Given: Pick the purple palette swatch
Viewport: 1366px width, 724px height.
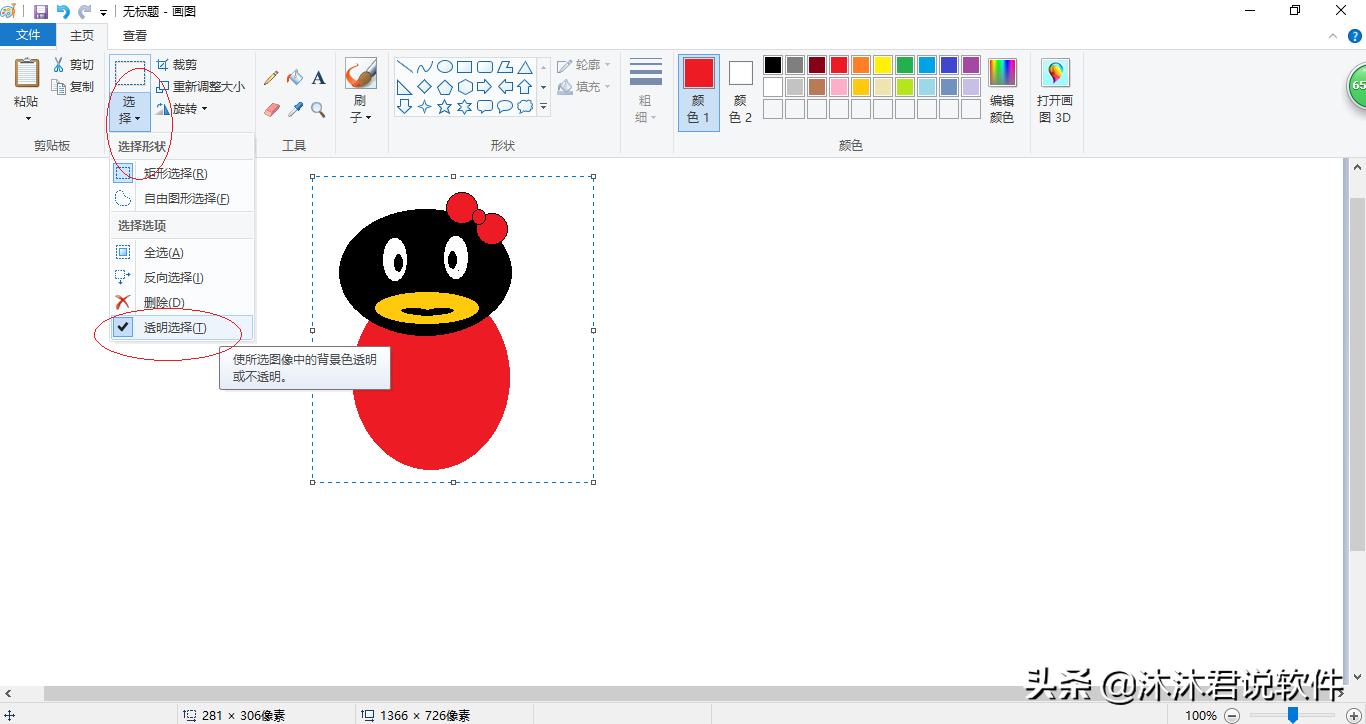Looking at the screenshot, I should click(971, 65).
